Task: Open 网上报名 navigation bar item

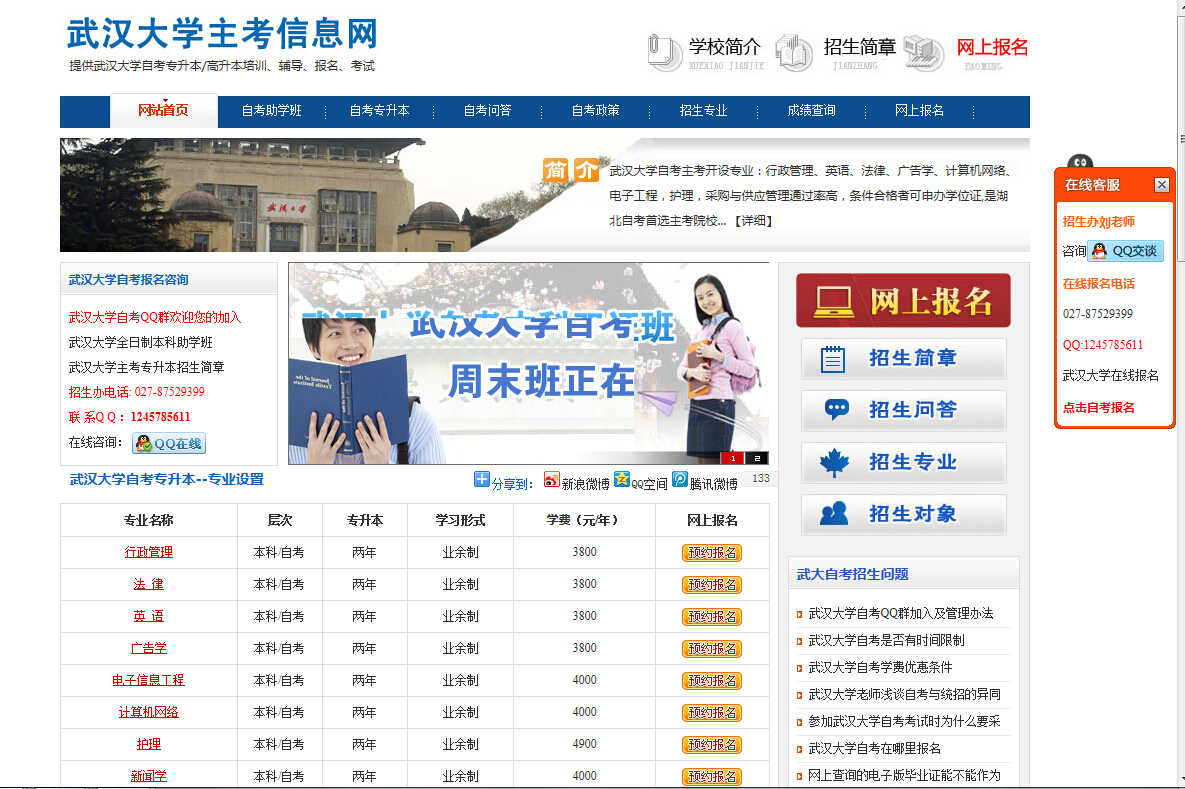Action: 920,111
